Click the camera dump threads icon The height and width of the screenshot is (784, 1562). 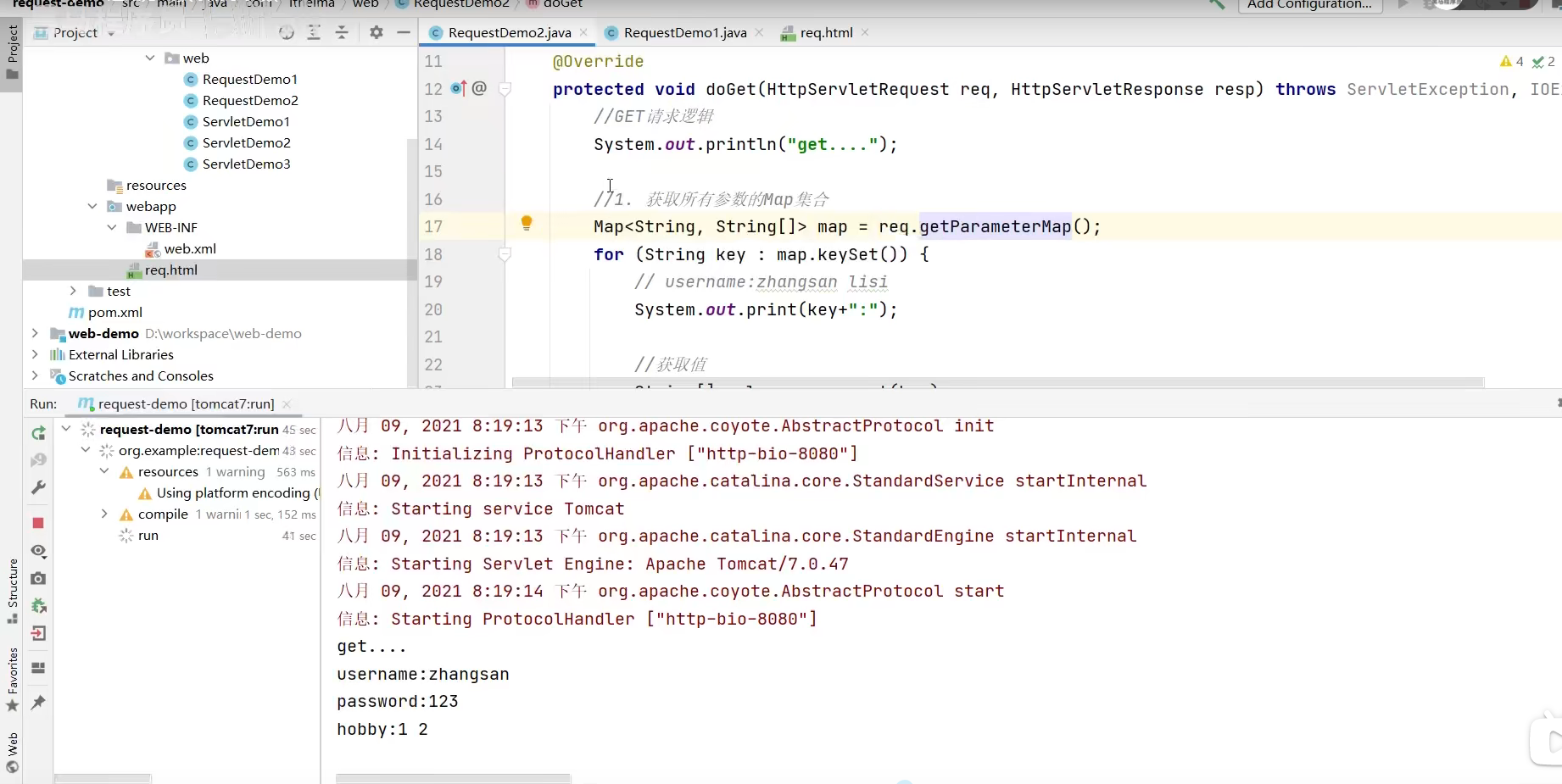[x=38, y=578]
